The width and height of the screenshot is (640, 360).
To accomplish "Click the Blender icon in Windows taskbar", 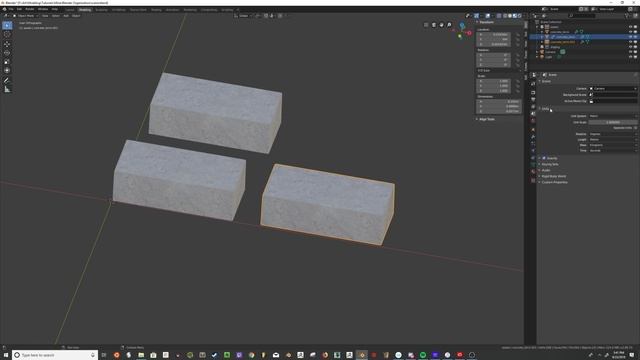I will pyautogui.click(x=362, y=355).
